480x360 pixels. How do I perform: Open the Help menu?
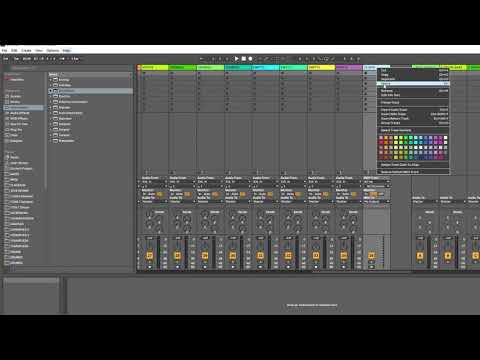coord(67,50)
